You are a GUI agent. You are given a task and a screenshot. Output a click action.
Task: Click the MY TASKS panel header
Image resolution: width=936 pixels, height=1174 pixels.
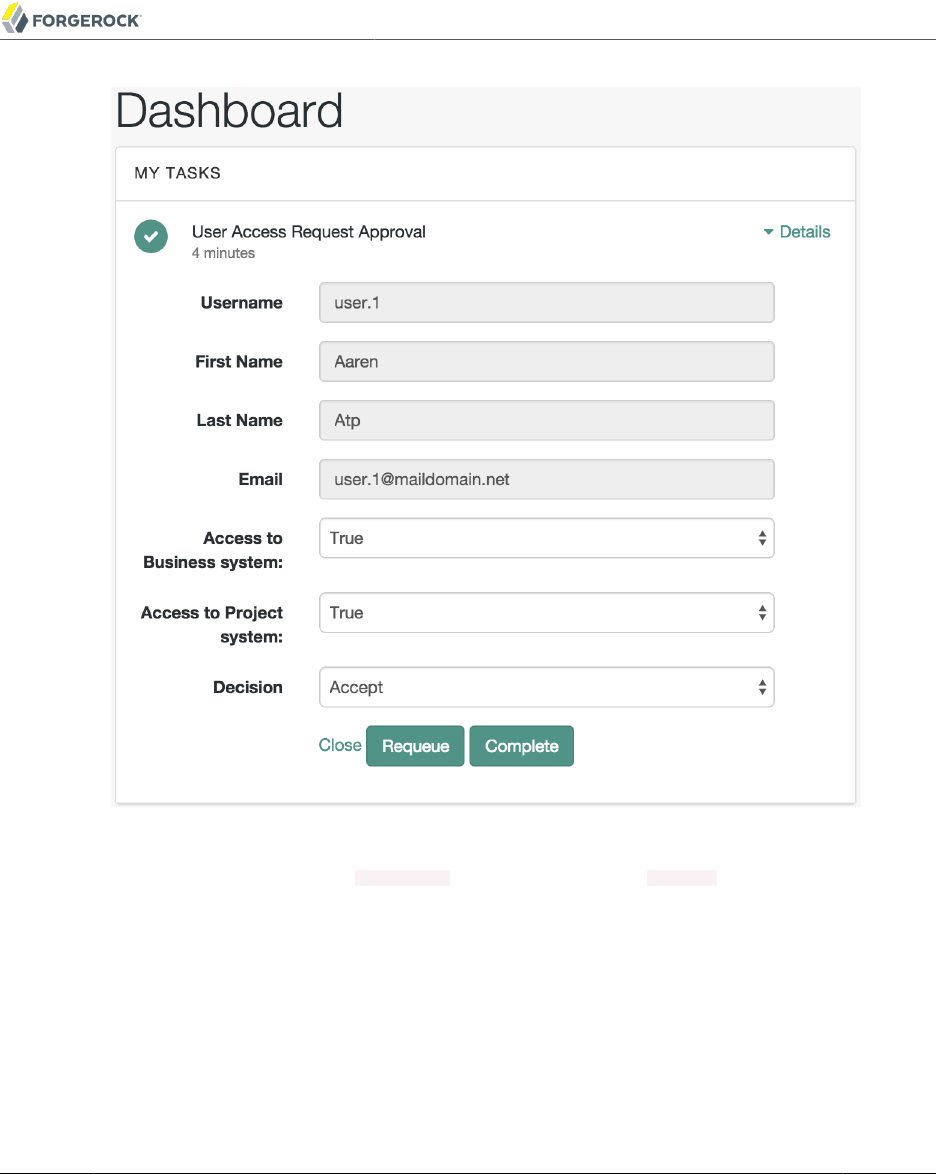(178, 173)
